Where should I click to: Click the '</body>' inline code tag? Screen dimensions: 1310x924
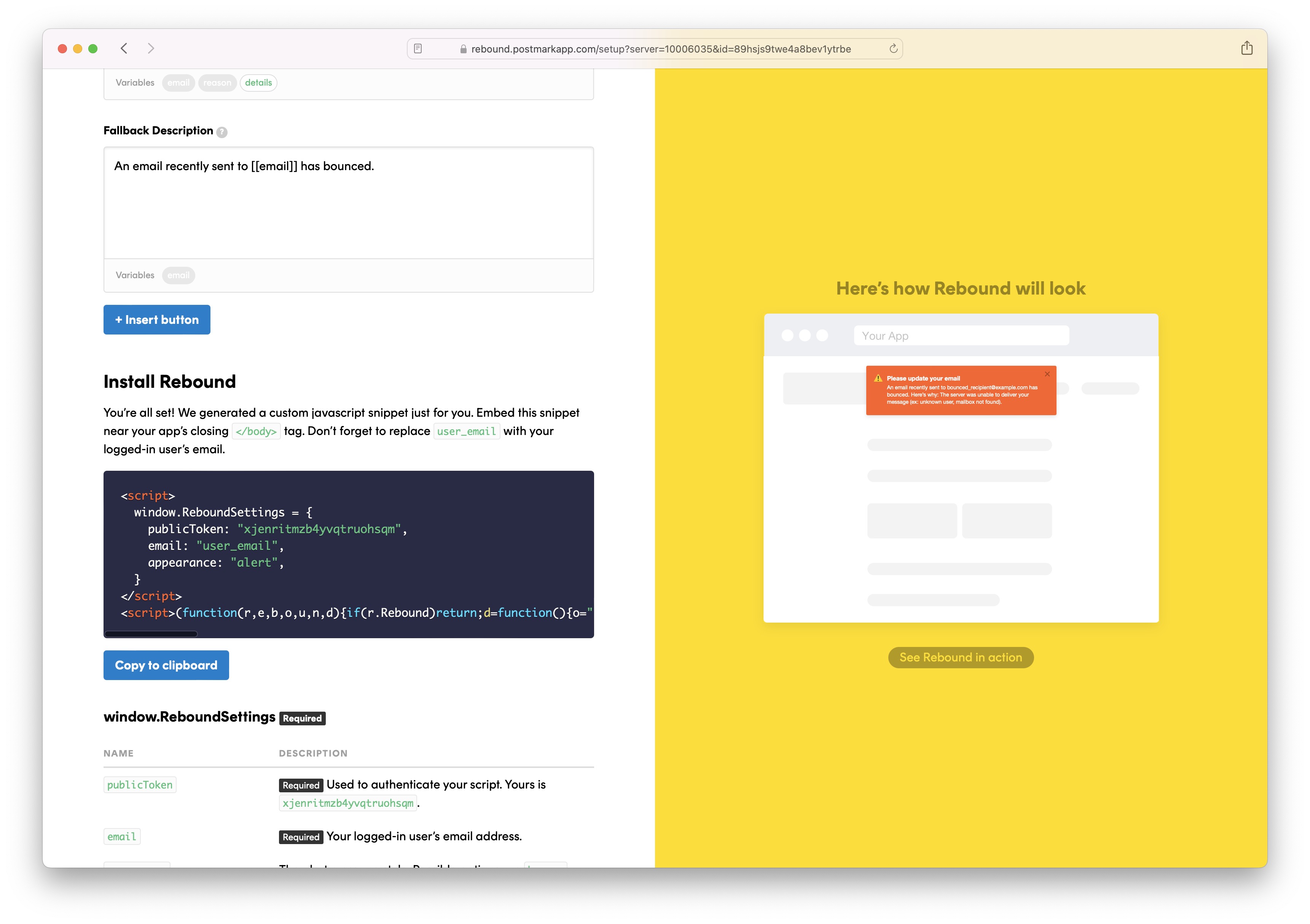(256, 431)
